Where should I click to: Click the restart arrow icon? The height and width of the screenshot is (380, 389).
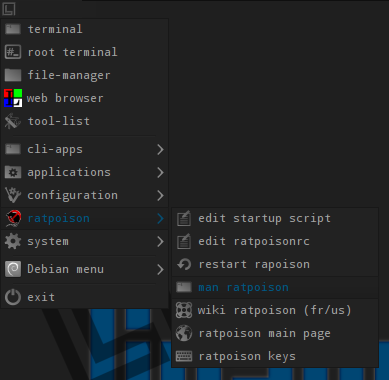[184, 265]
